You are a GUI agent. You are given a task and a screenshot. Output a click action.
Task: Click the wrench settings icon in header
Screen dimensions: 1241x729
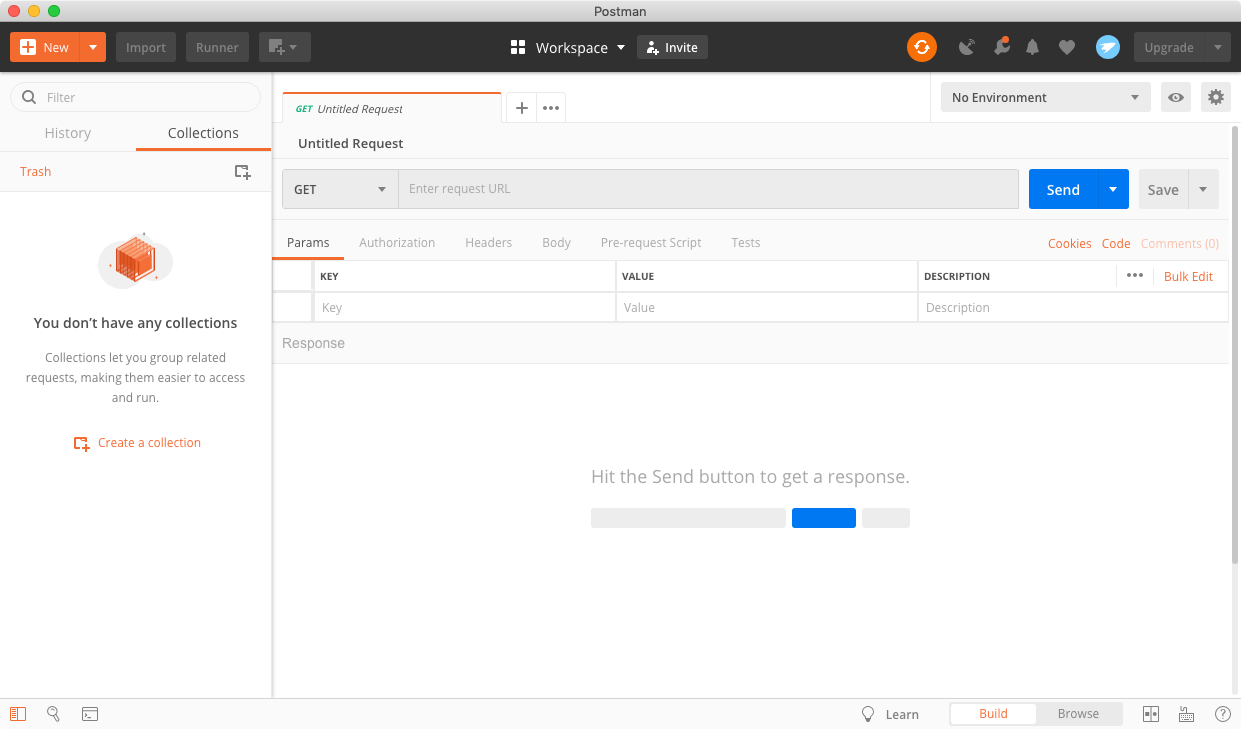tap(1000, 47)
